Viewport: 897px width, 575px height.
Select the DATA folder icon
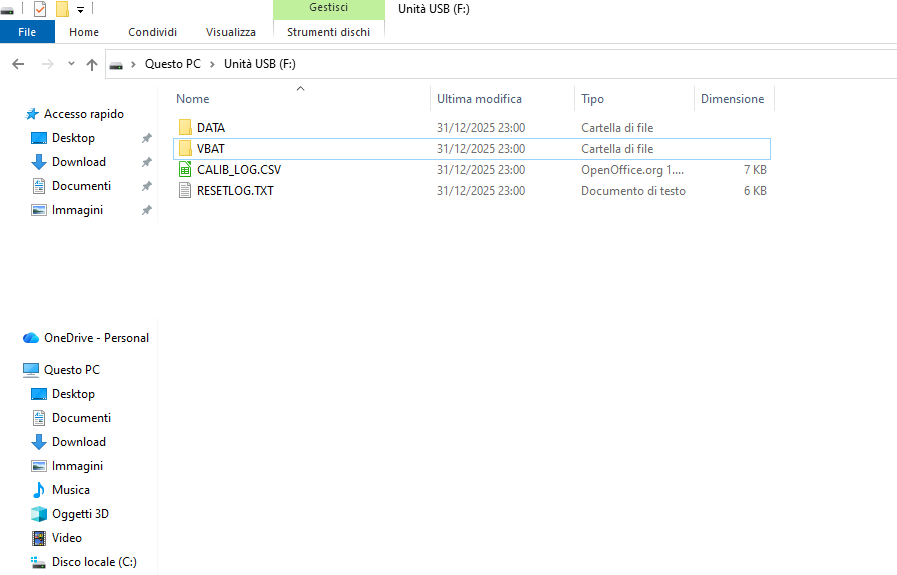185,127
